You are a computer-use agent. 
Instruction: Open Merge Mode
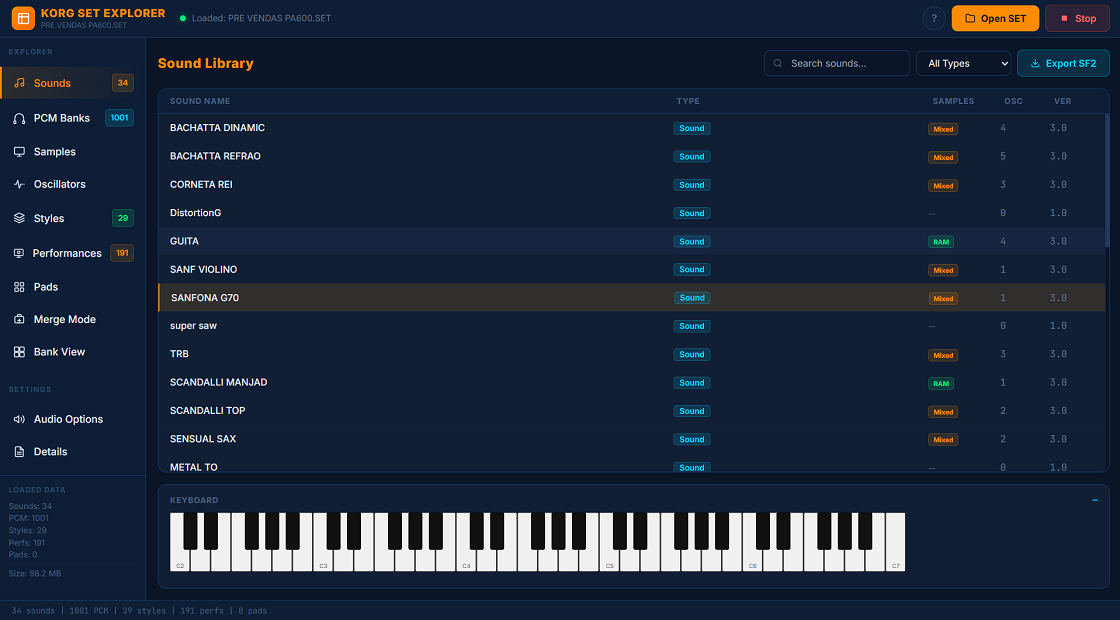tap(72, 319)
